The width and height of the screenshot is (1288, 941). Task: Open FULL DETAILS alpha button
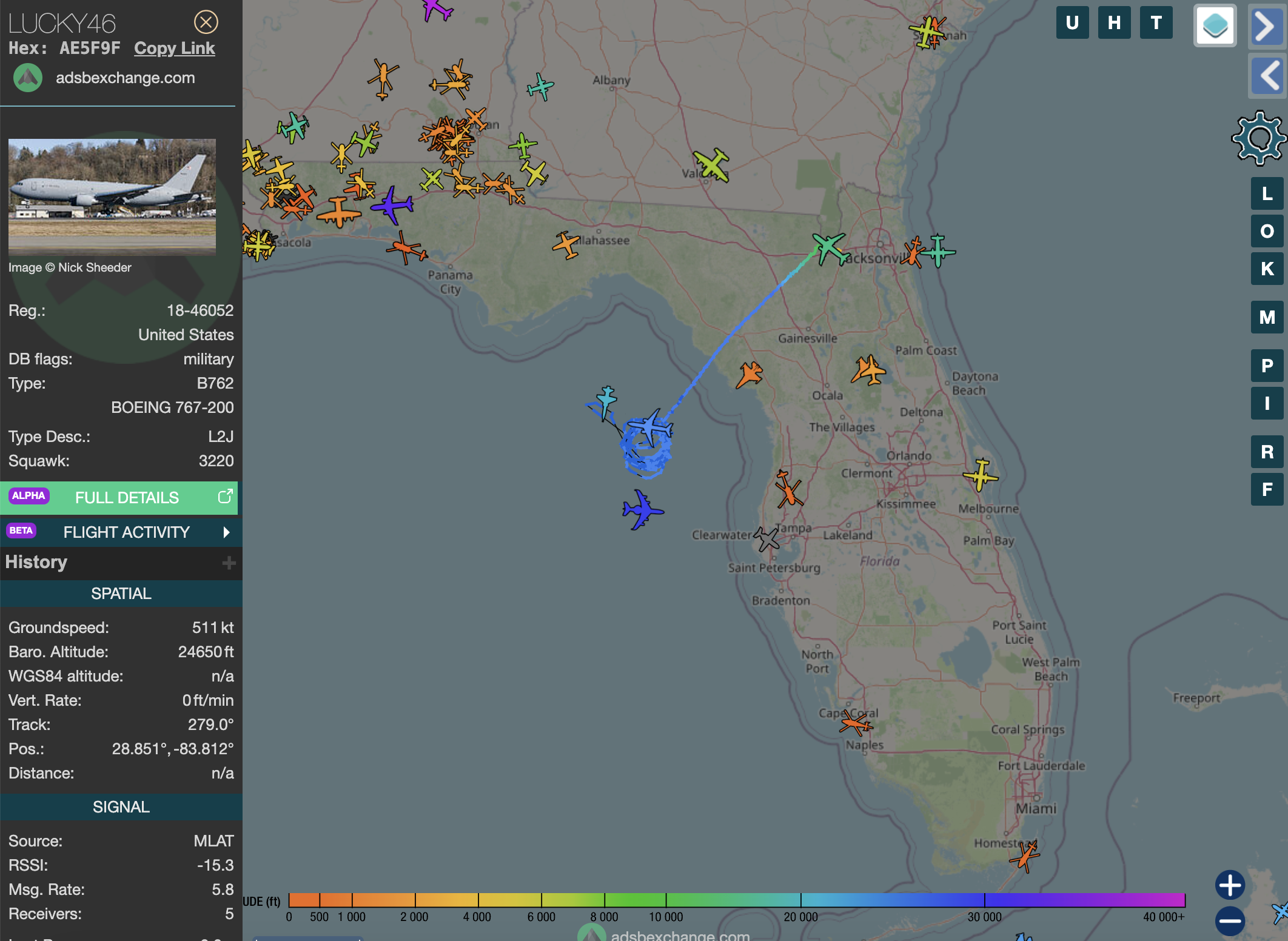point(119,498)
